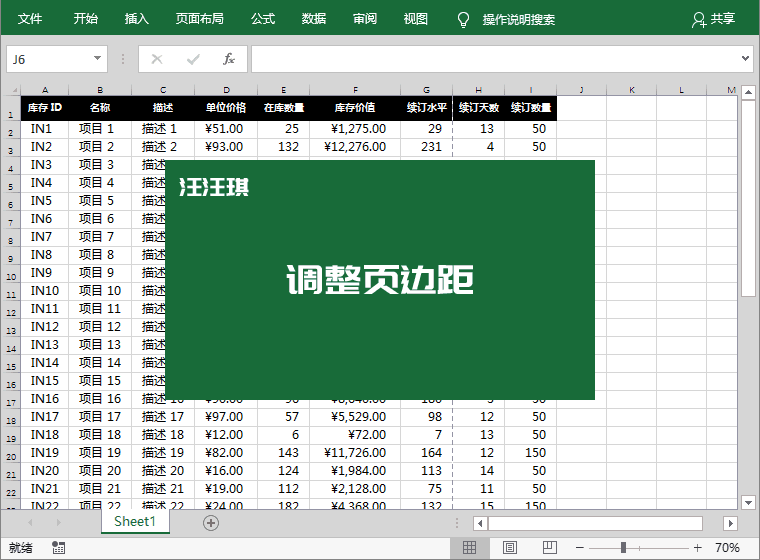The height and width of the screenshot is (560, 760).
Task: Click the horizontal scrollbar thumb
Action: (x=595, y=523)
